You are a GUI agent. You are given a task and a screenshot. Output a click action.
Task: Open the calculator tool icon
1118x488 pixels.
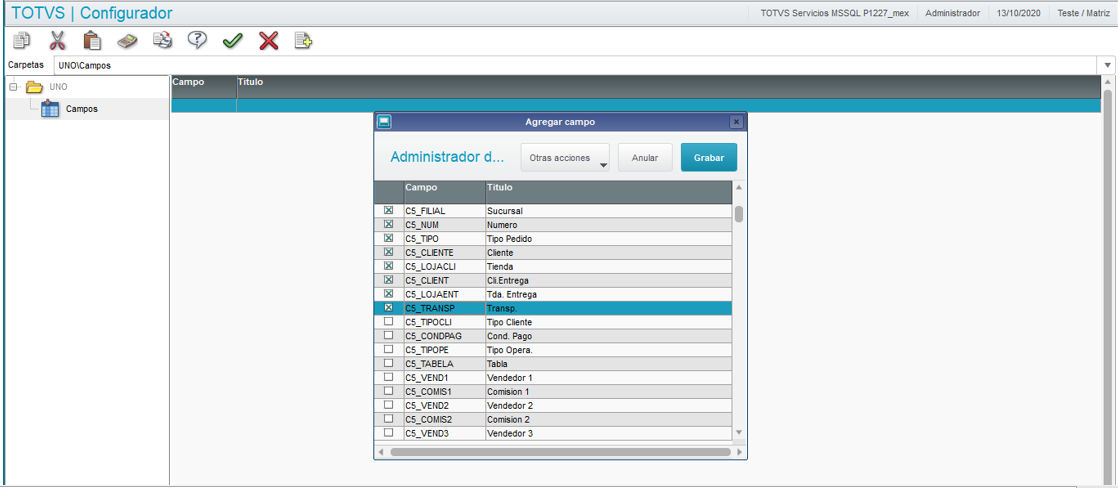pyautogui.click(x=127, y=41)
